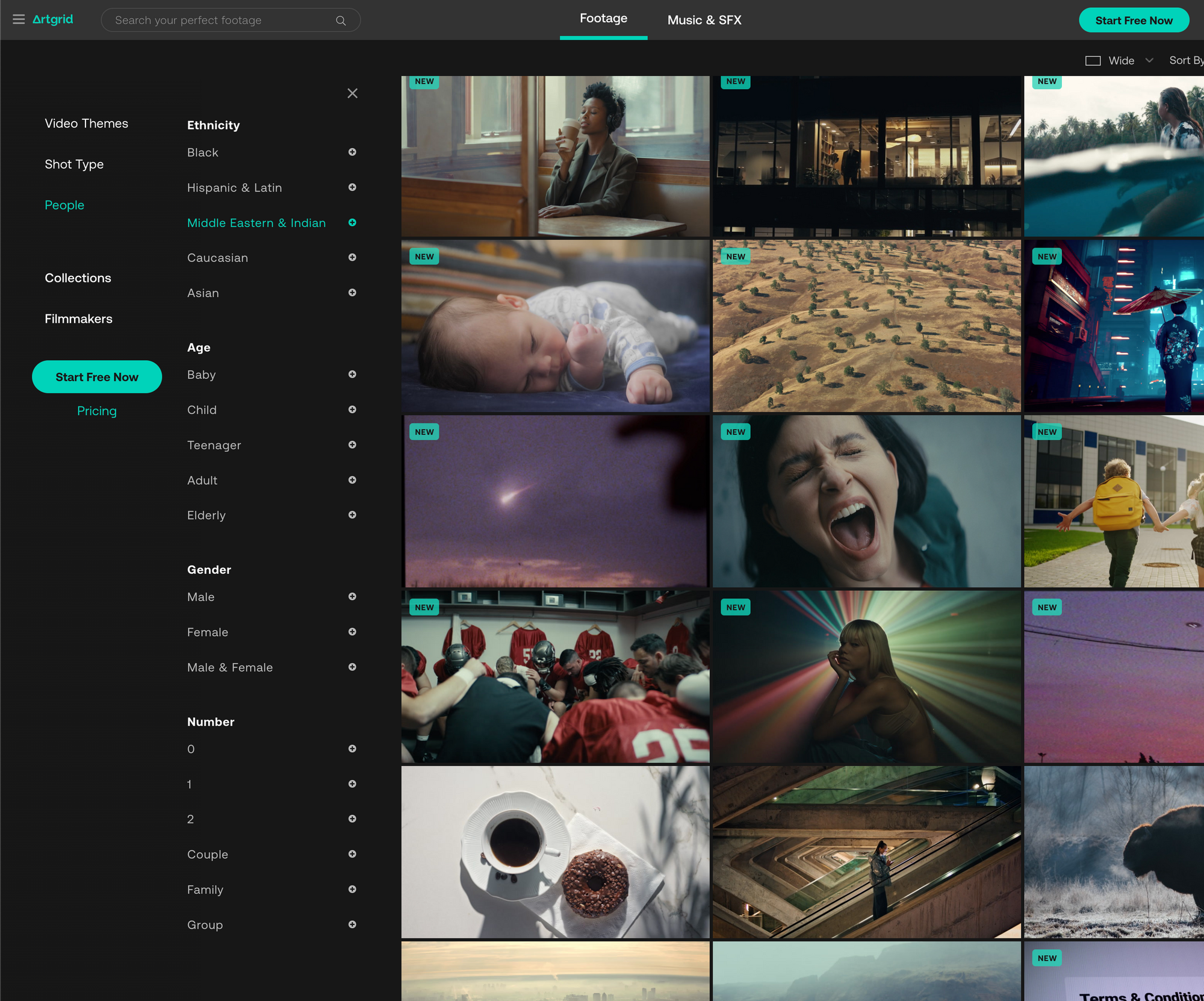The height and width of the screenshot is (1001, 1204).
Task: Click the Artgrid hamburger menu icon
Action: (18, 19)
